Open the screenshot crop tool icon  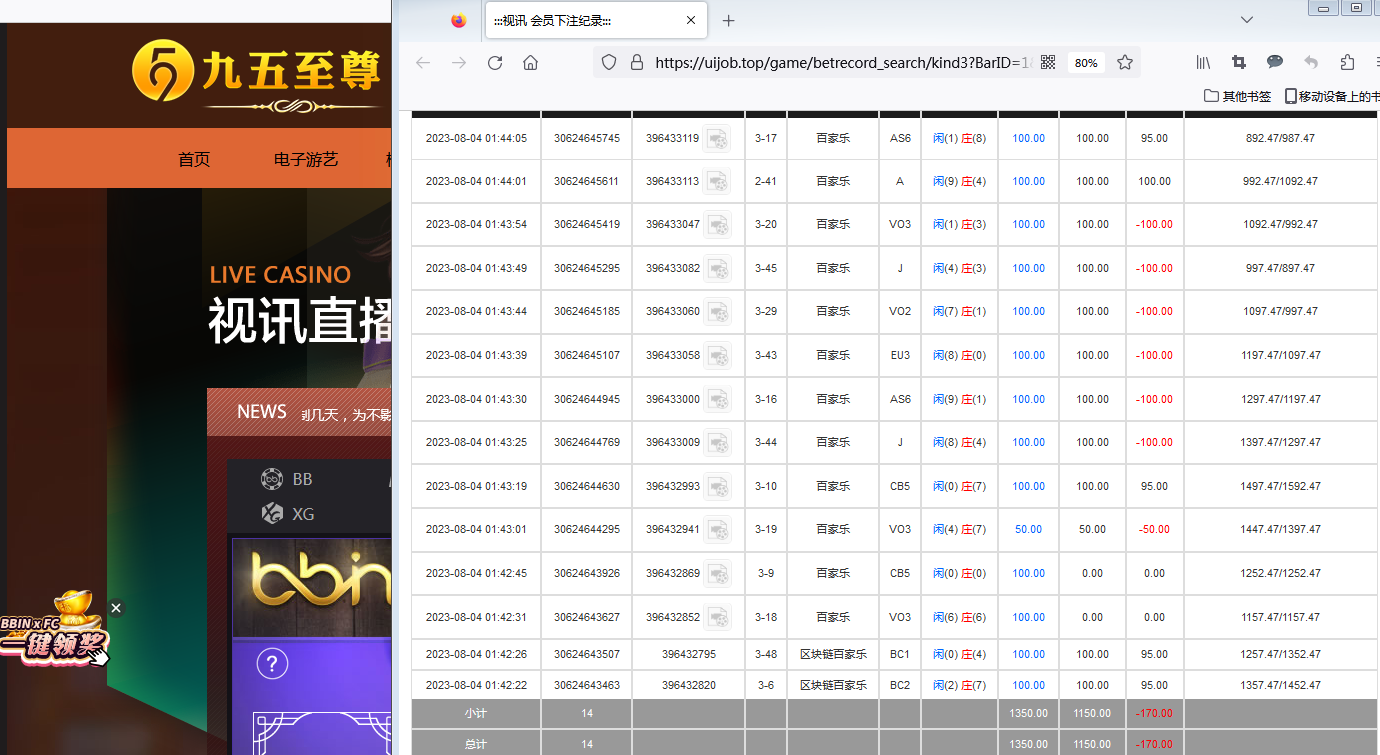(1239, 63)
